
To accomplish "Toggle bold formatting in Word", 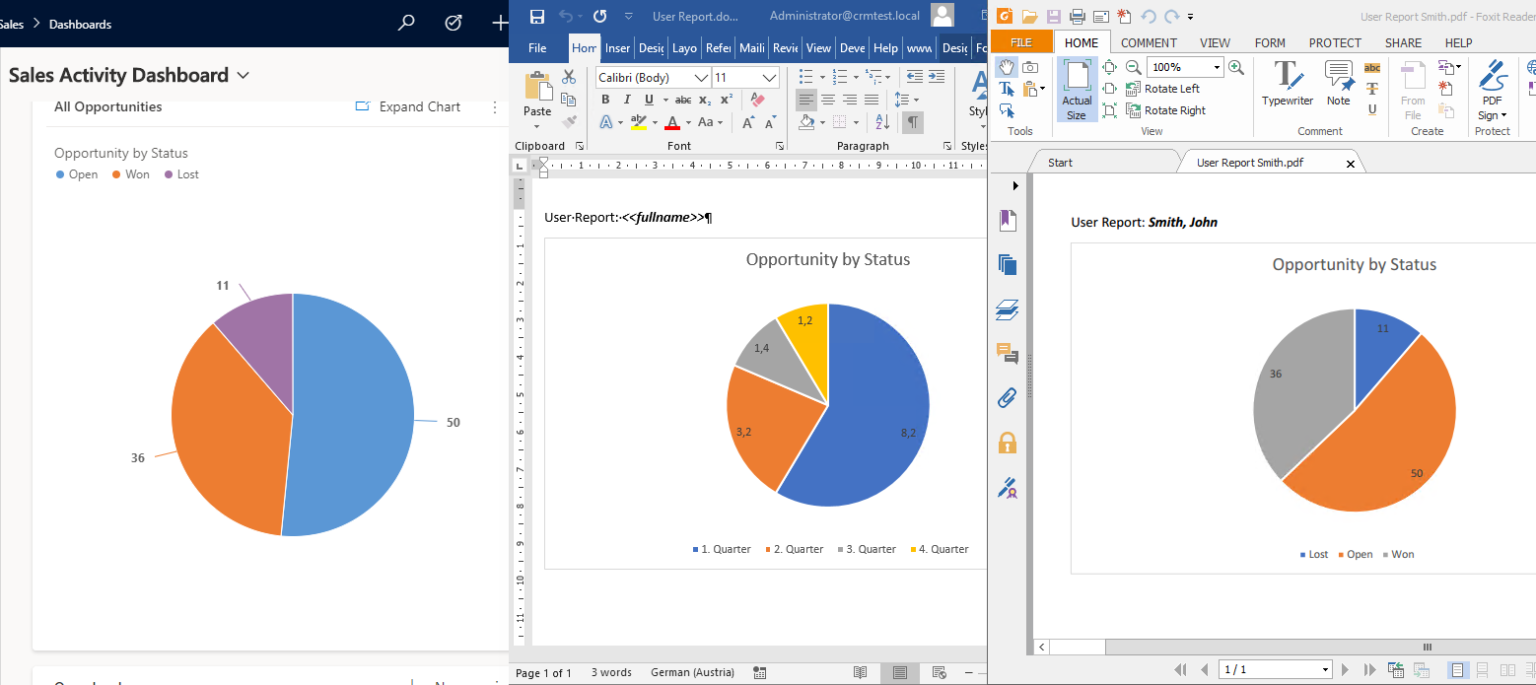I will point(605,100).
